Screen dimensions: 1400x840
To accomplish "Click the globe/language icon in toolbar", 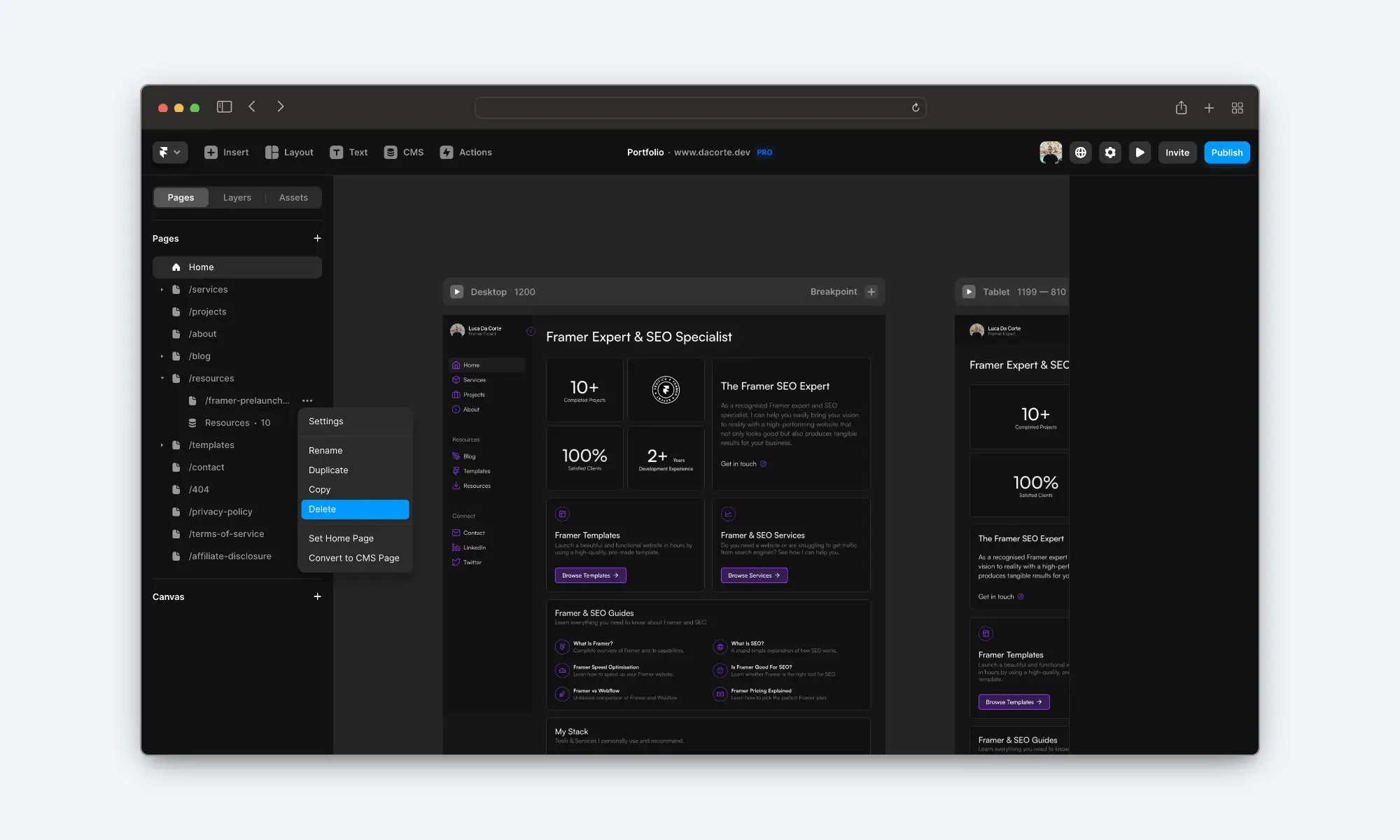I will click(x=1081, y=152).
